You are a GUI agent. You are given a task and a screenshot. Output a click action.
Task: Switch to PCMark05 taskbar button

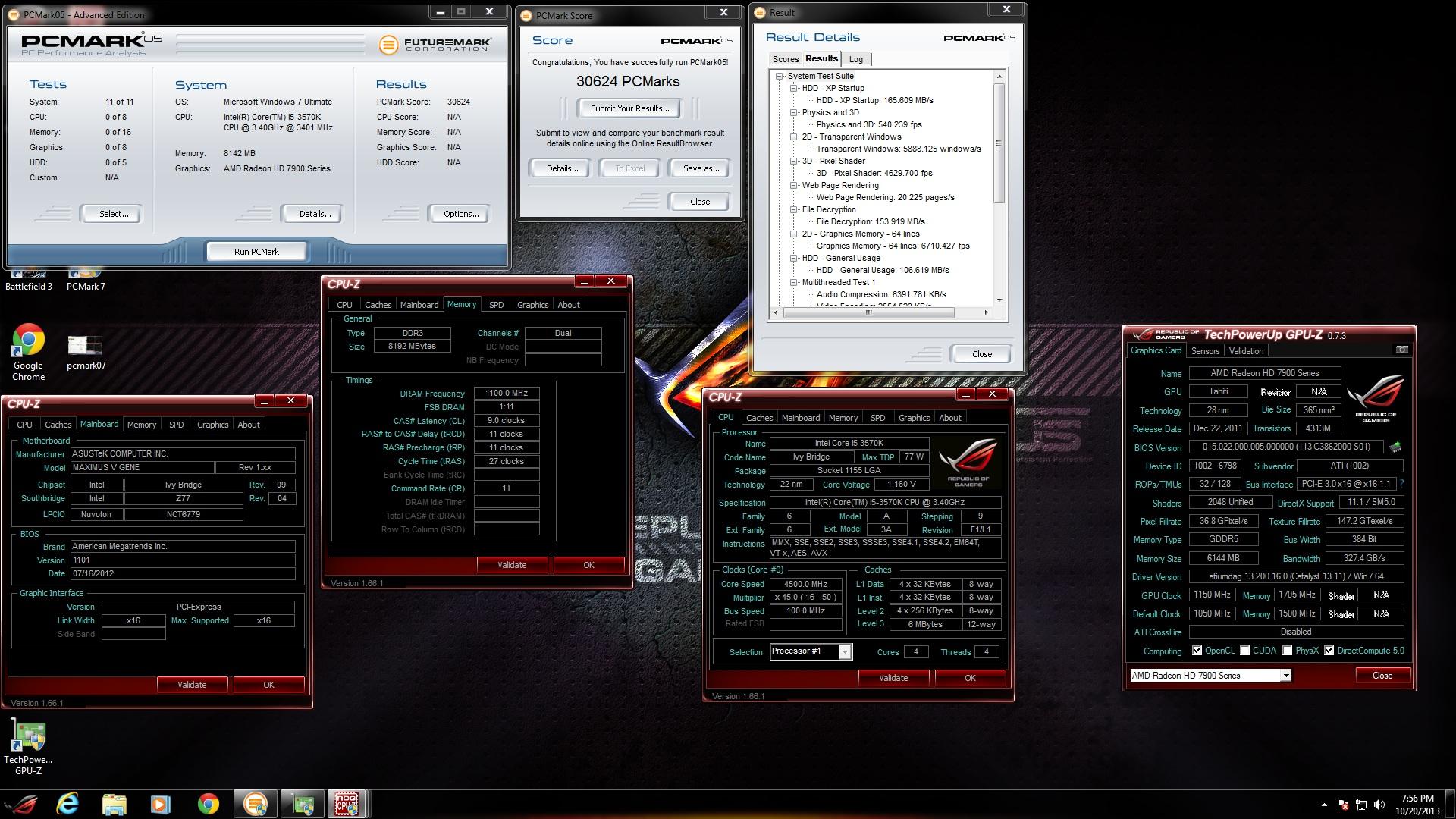point(256,804)
